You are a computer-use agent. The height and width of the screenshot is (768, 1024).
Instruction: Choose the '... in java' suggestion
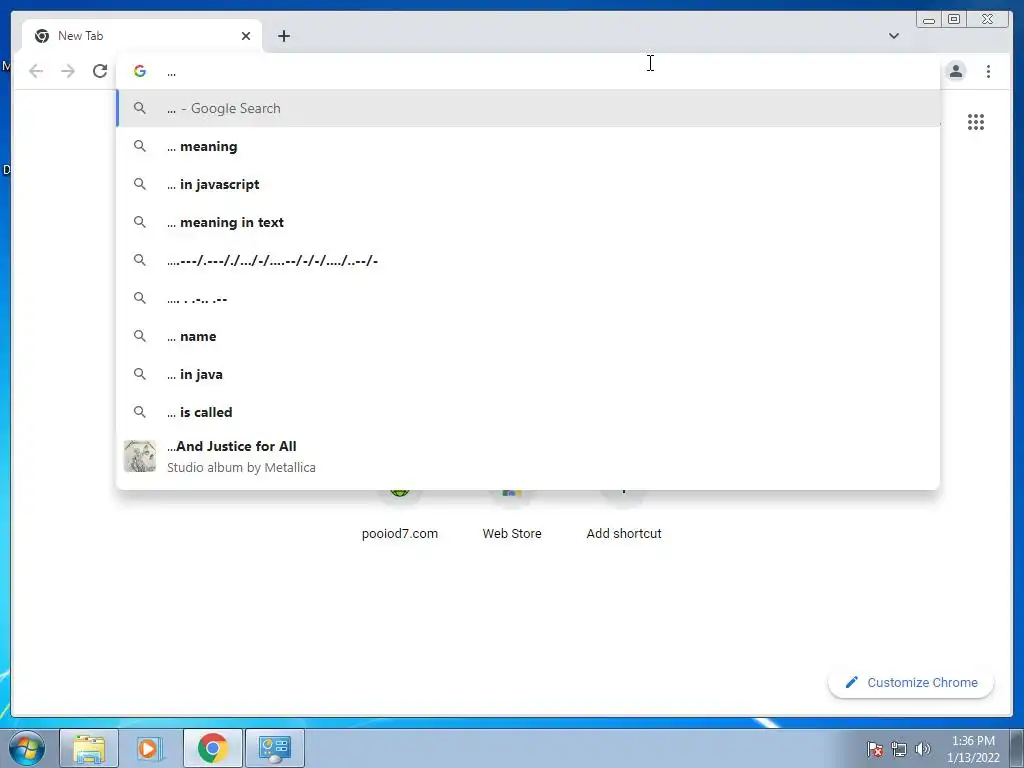pos(528,374)
